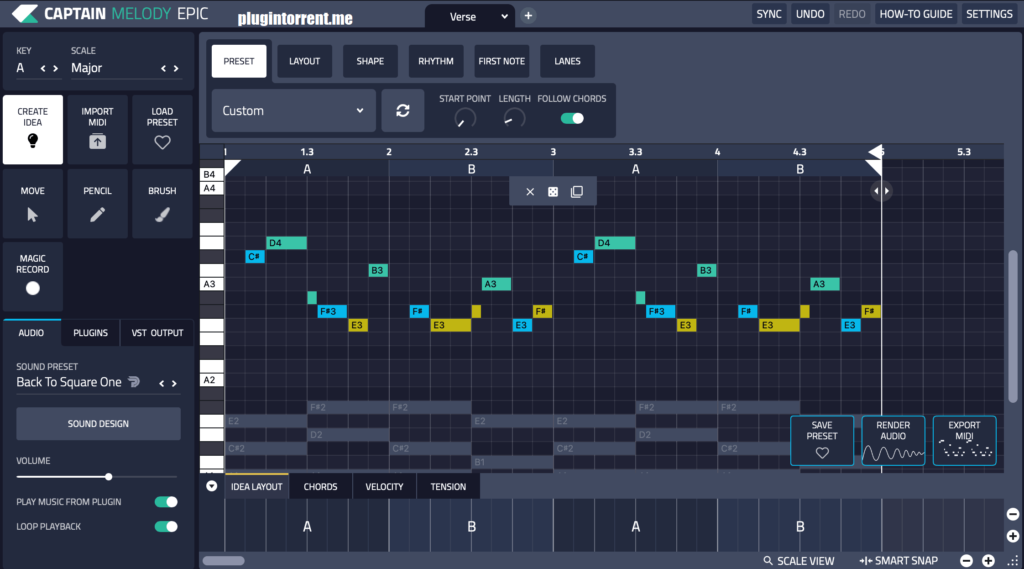Click the Captain Melody logo icon
The height and width of the screenshot is (569, 1024).
(x=25, y=14)
